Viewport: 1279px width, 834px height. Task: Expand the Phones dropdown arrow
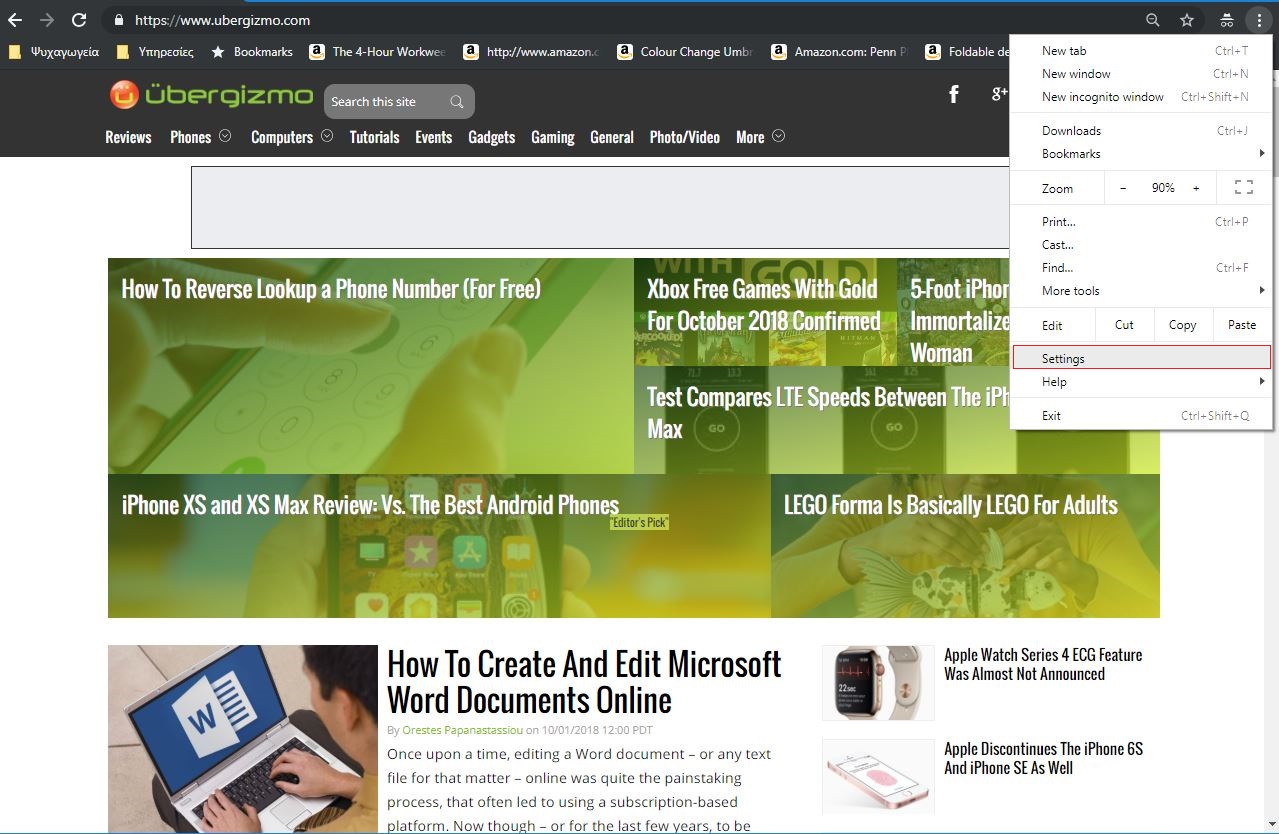click(x=225, y=136)
